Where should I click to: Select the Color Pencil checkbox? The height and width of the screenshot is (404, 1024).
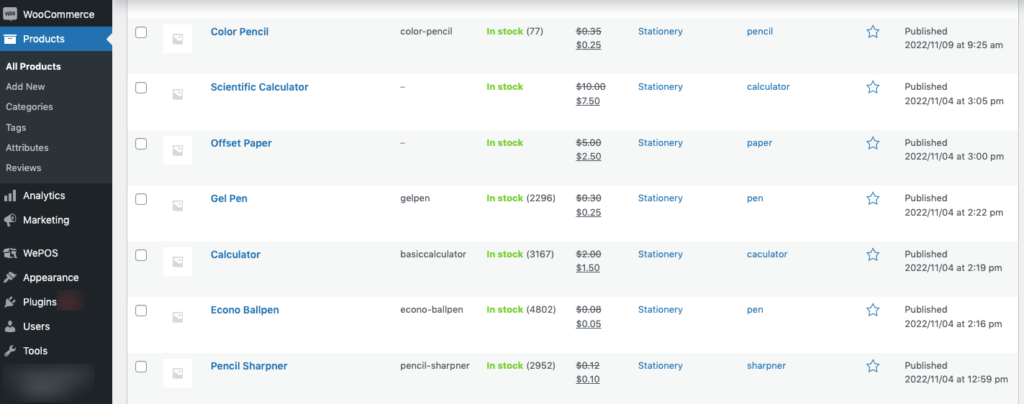tap(141, 32)
